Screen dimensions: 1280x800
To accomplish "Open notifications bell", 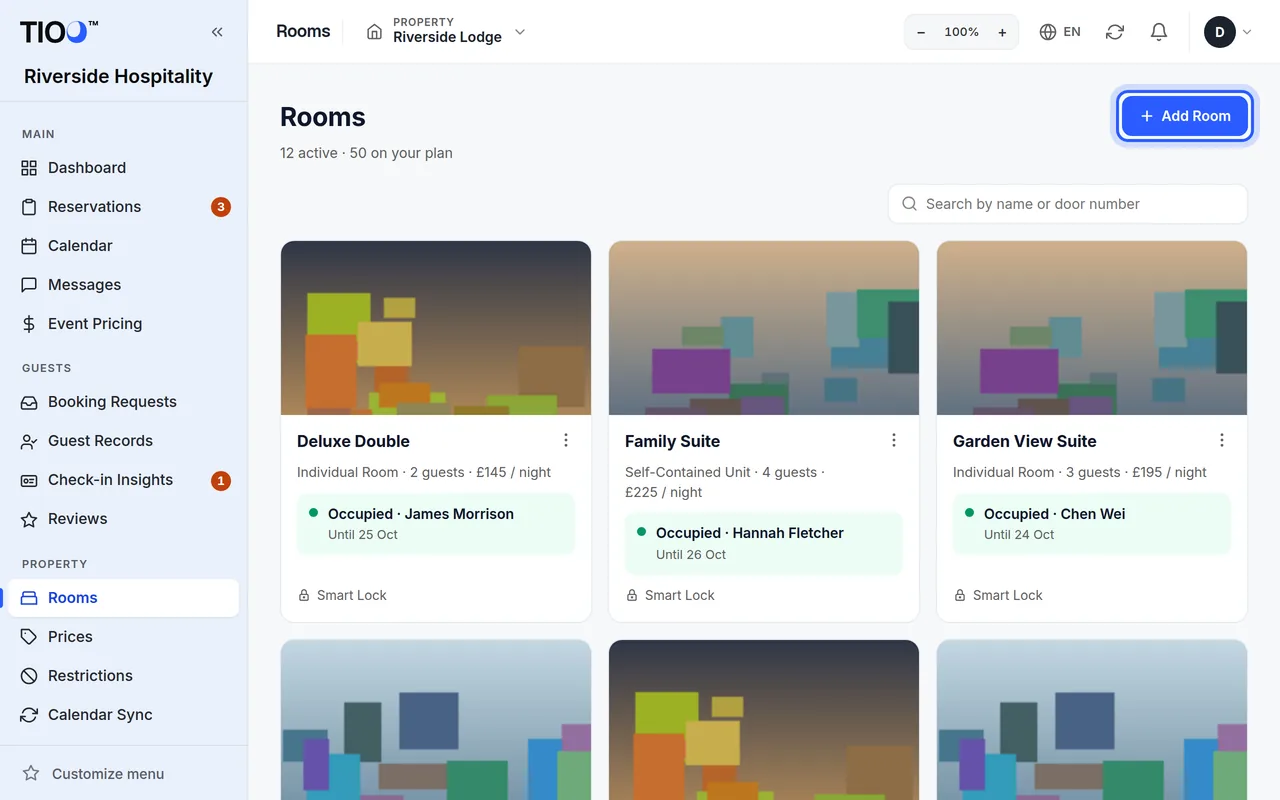I will (1159, 32).
